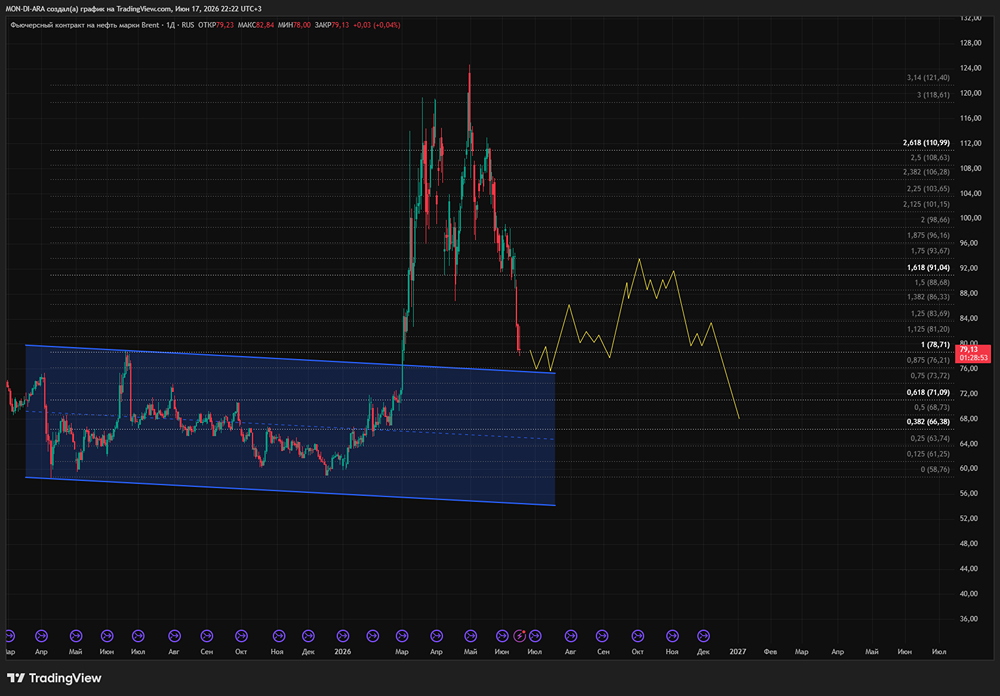
Task: Click the rollover marker icon above the first Ноя label before 2026
Action: (279, 635)
